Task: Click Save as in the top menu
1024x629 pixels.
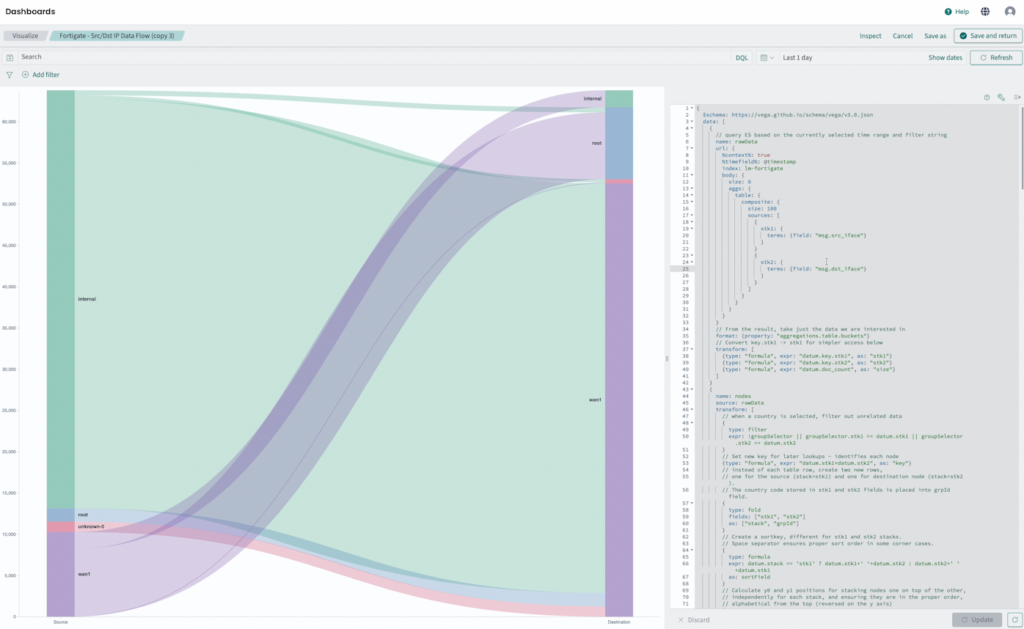Action: [935, 36]
